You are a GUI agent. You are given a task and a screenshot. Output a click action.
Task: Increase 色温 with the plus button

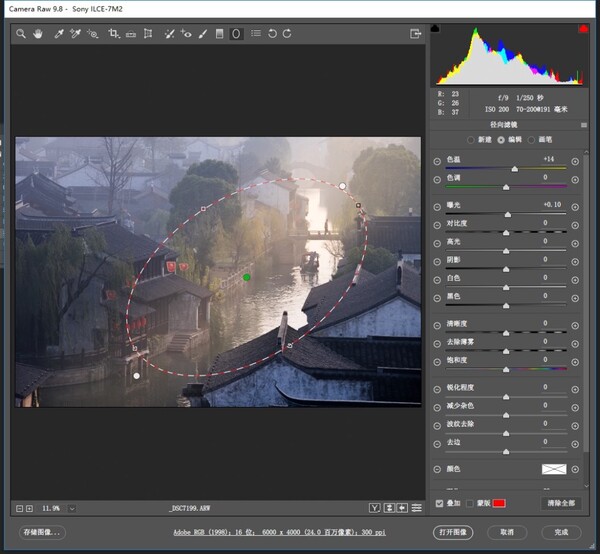(575, 161)
